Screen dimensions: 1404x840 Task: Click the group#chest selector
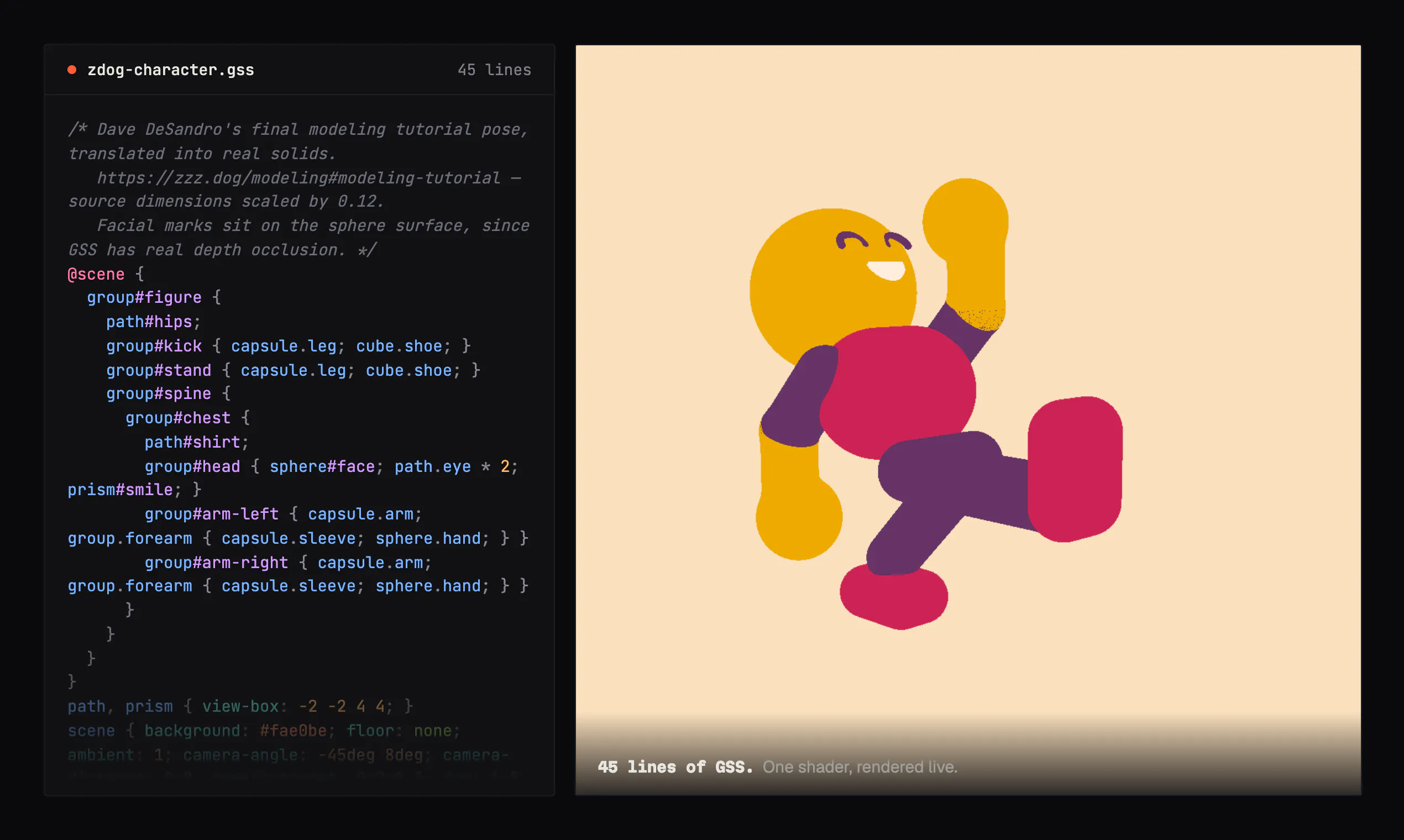(x=178, y=418)
